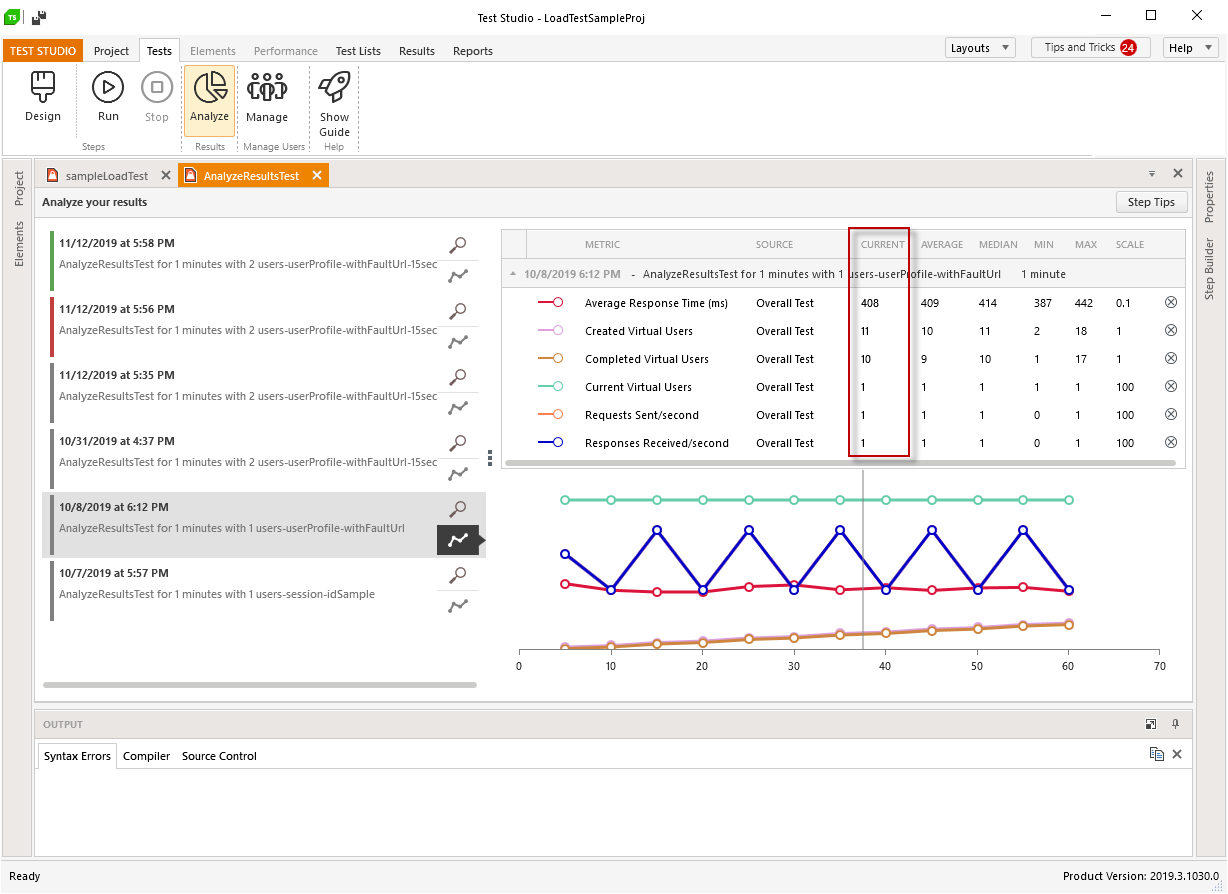Run the load test

(108, 97)
